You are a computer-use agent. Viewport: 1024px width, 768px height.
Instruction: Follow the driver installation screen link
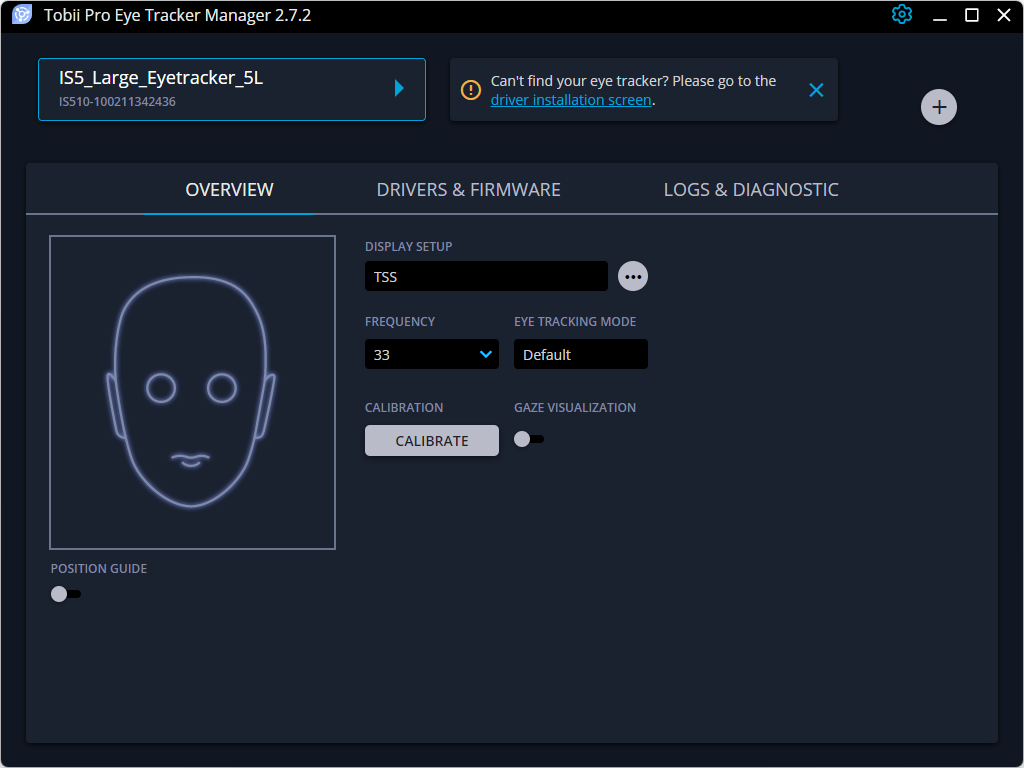(x=570, y=100)
